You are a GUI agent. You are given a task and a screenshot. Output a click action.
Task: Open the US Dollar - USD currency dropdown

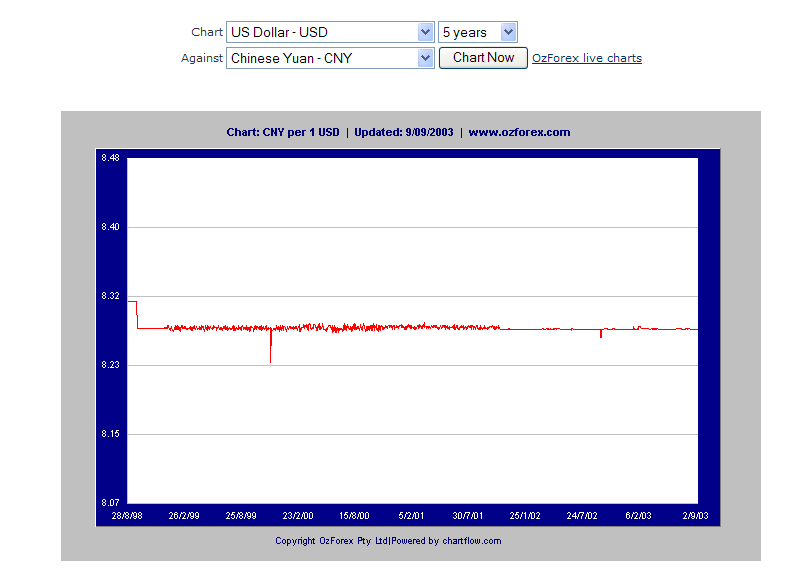coord(330,32)
